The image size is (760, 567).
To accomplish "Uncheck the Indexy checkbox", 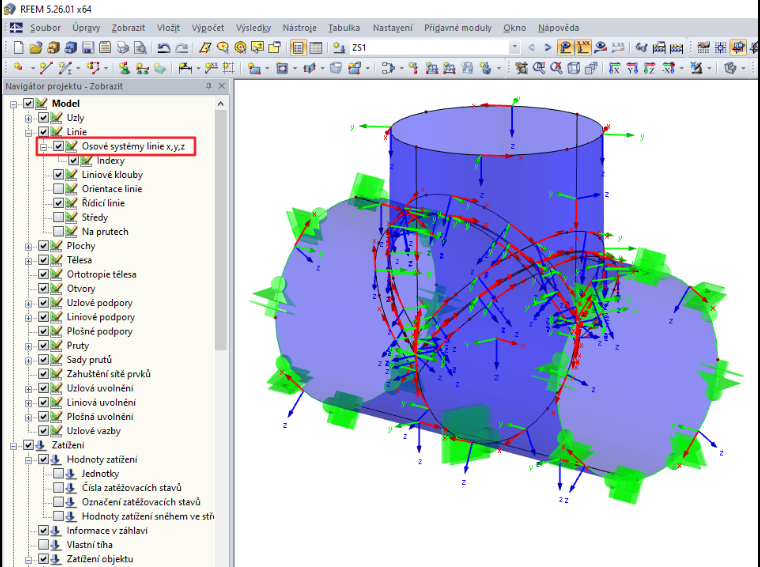I will [x=74, y=160].
